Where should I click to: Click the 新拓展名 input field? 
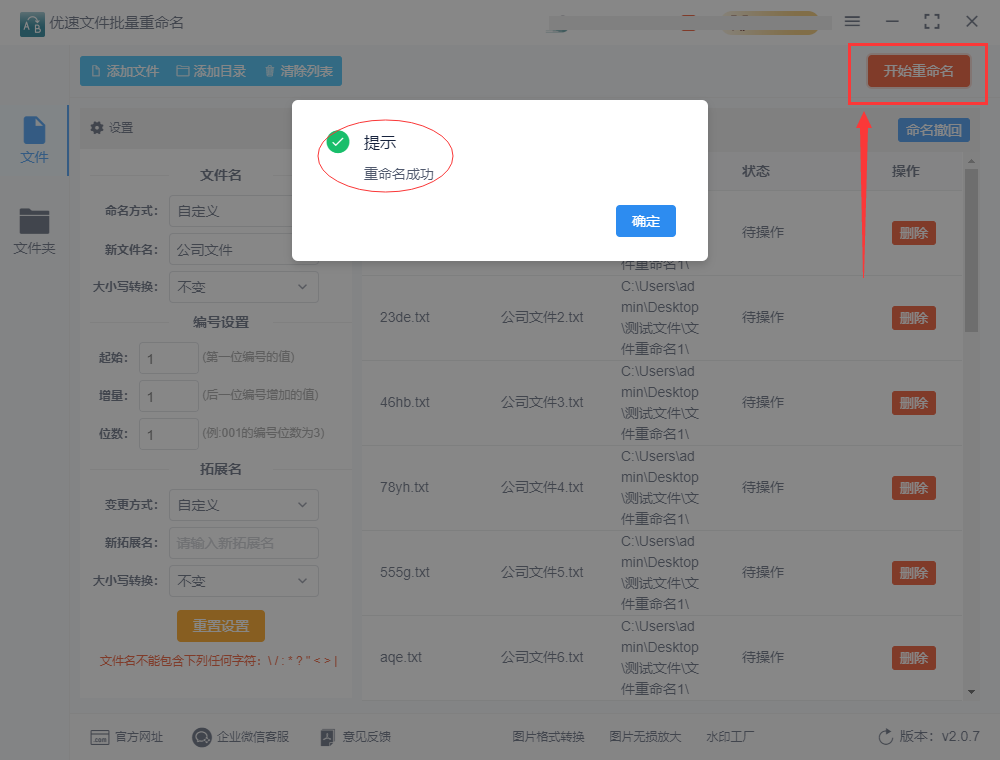244,543
